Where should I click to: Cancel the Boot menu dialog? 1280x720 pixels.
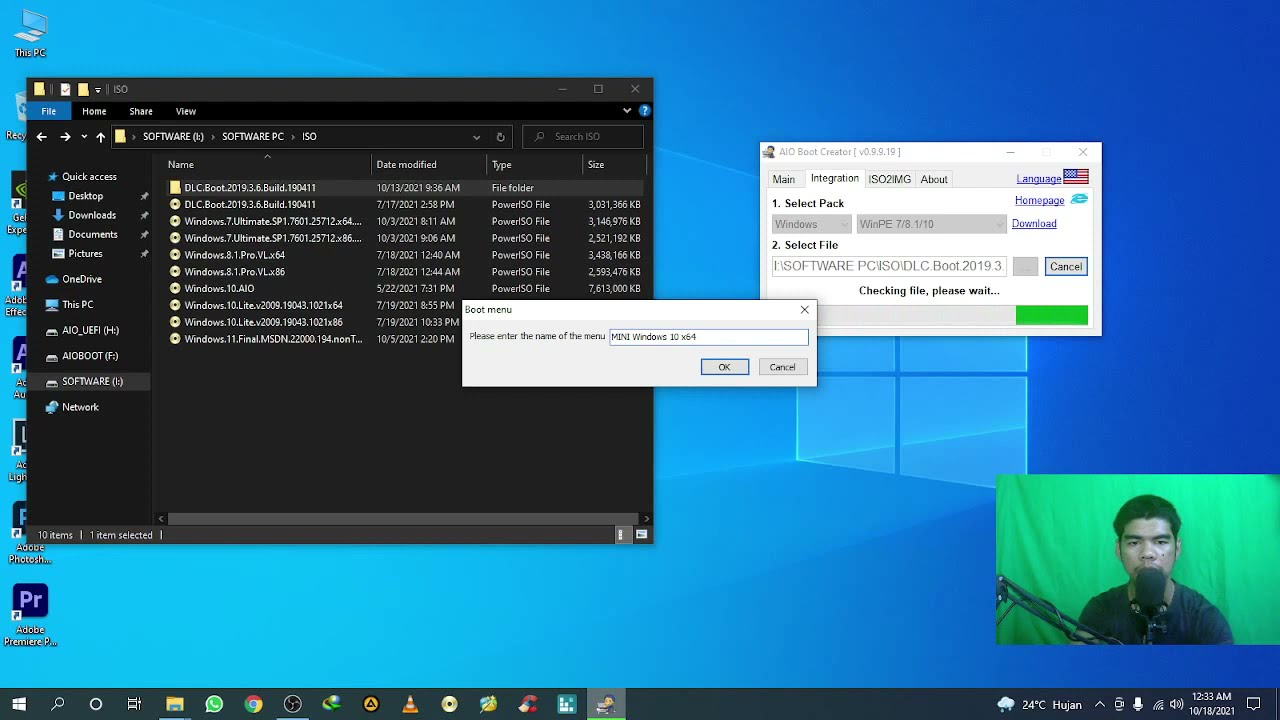pos(782,367)
